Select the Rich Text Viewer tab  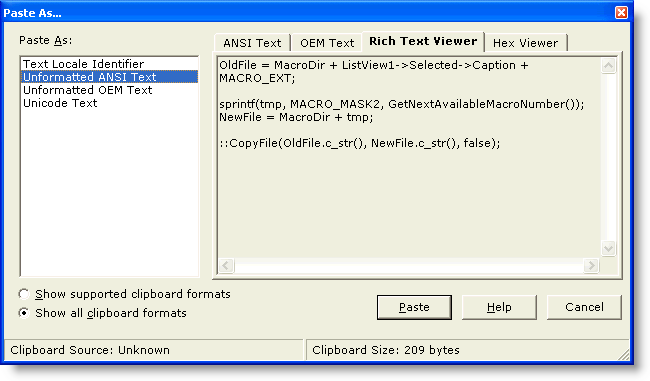point(423,41)
